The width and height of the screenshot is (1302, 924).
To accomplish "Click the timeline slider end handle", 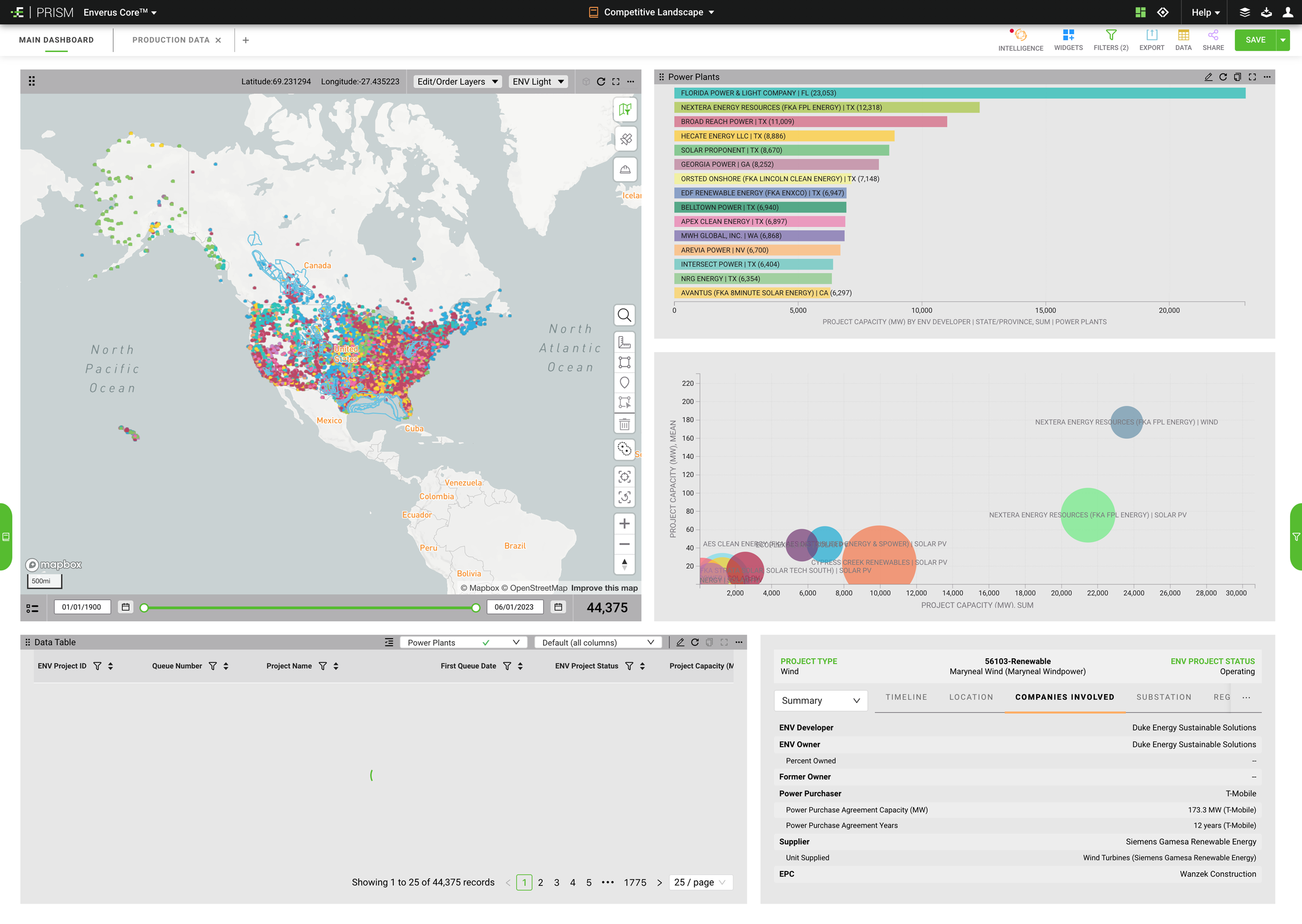I will point(475,608).
